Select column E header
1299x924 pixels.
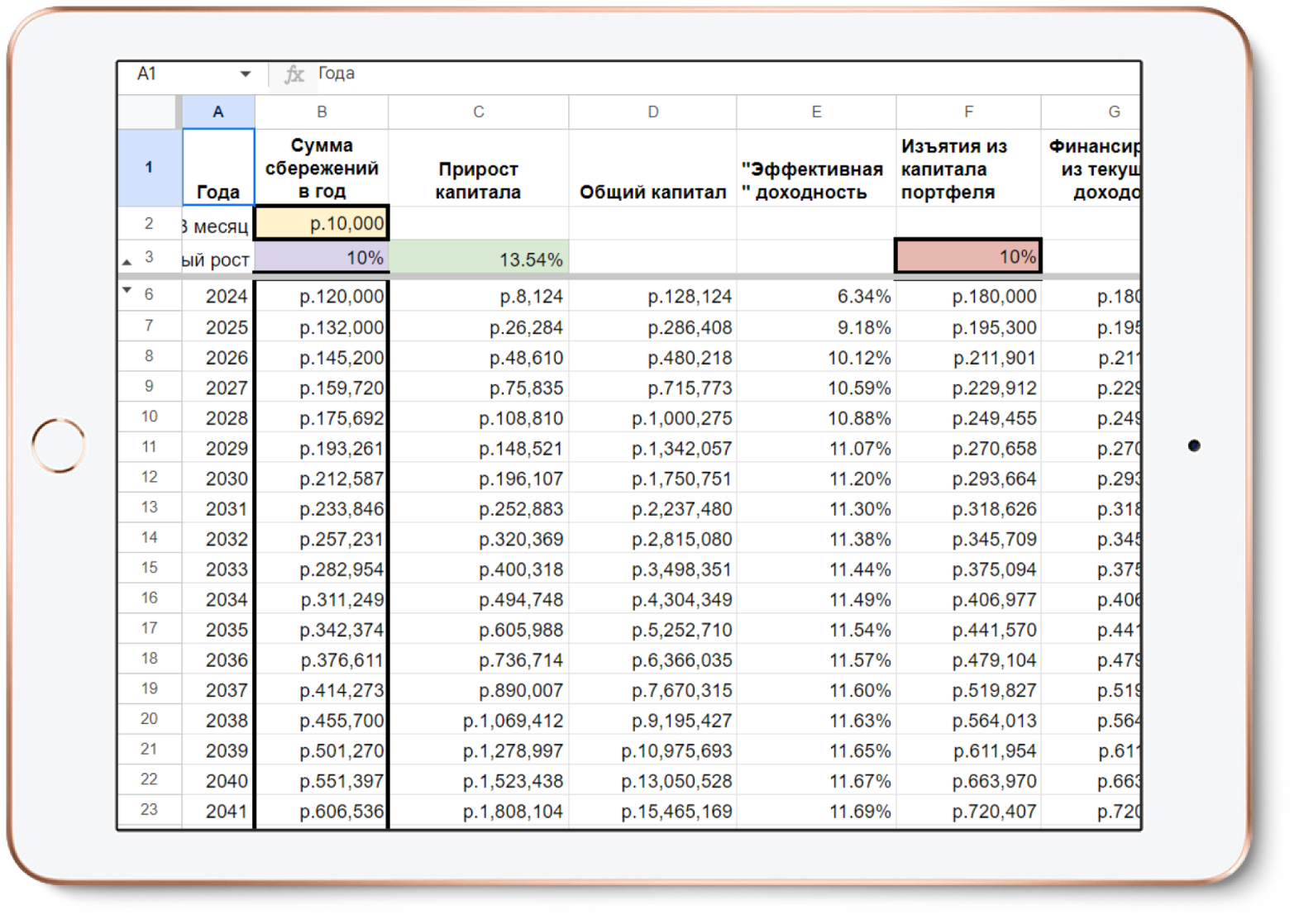816,112
